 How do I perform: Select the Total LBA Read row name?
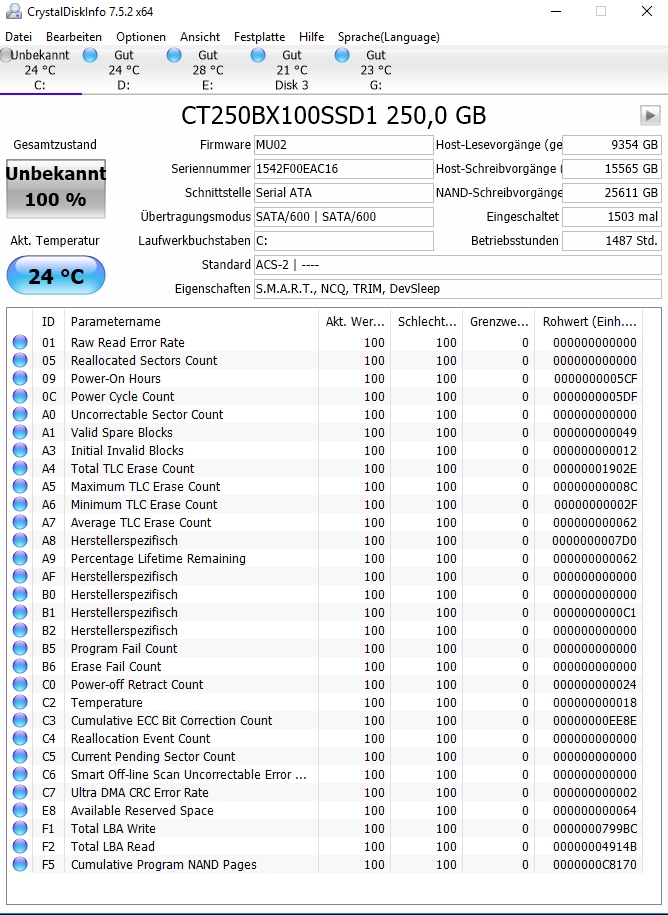coord(113,846)
